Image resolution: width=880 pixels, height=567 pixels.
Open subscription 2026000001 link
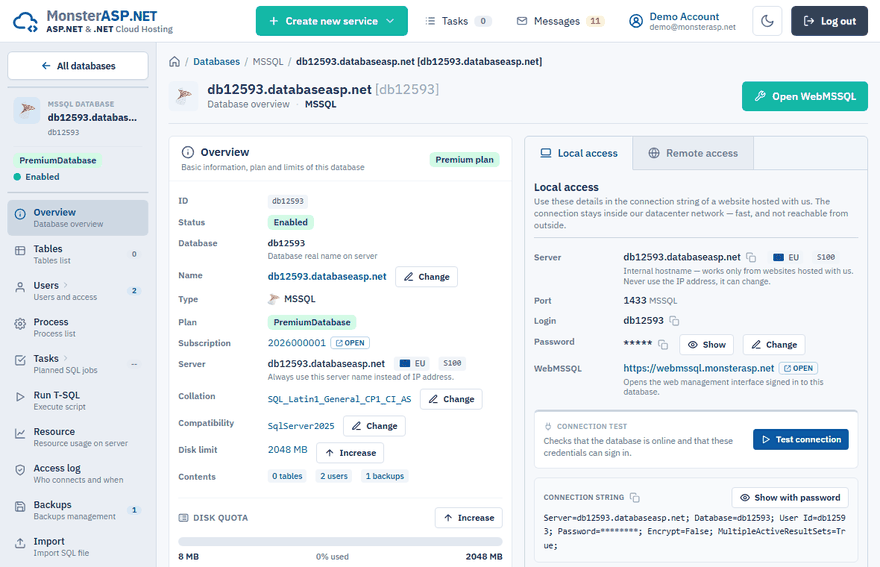point(296,343)
